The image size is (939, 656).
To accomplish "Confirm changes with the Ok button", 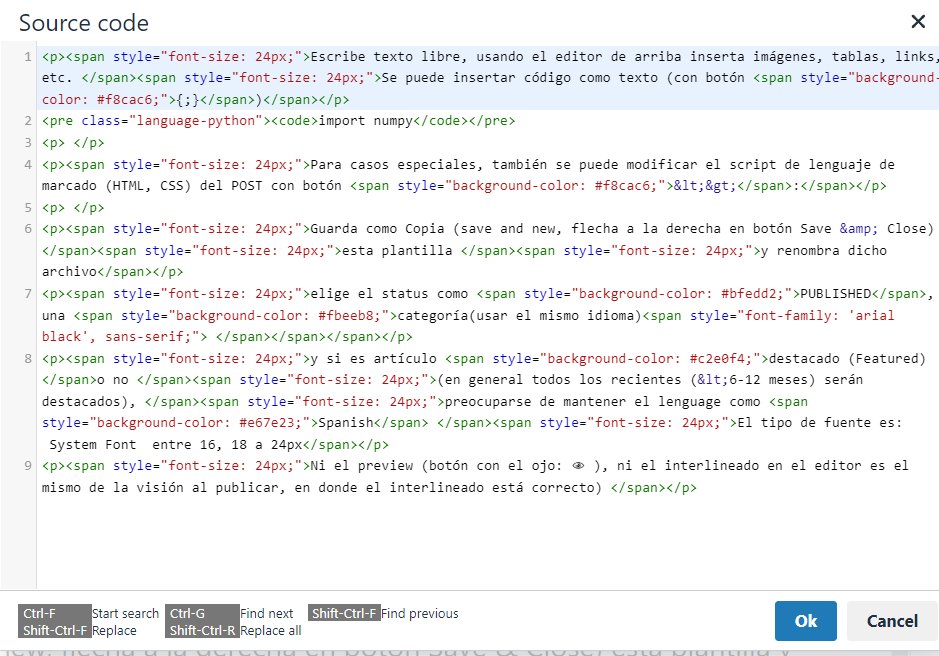I will click(805, 621).
